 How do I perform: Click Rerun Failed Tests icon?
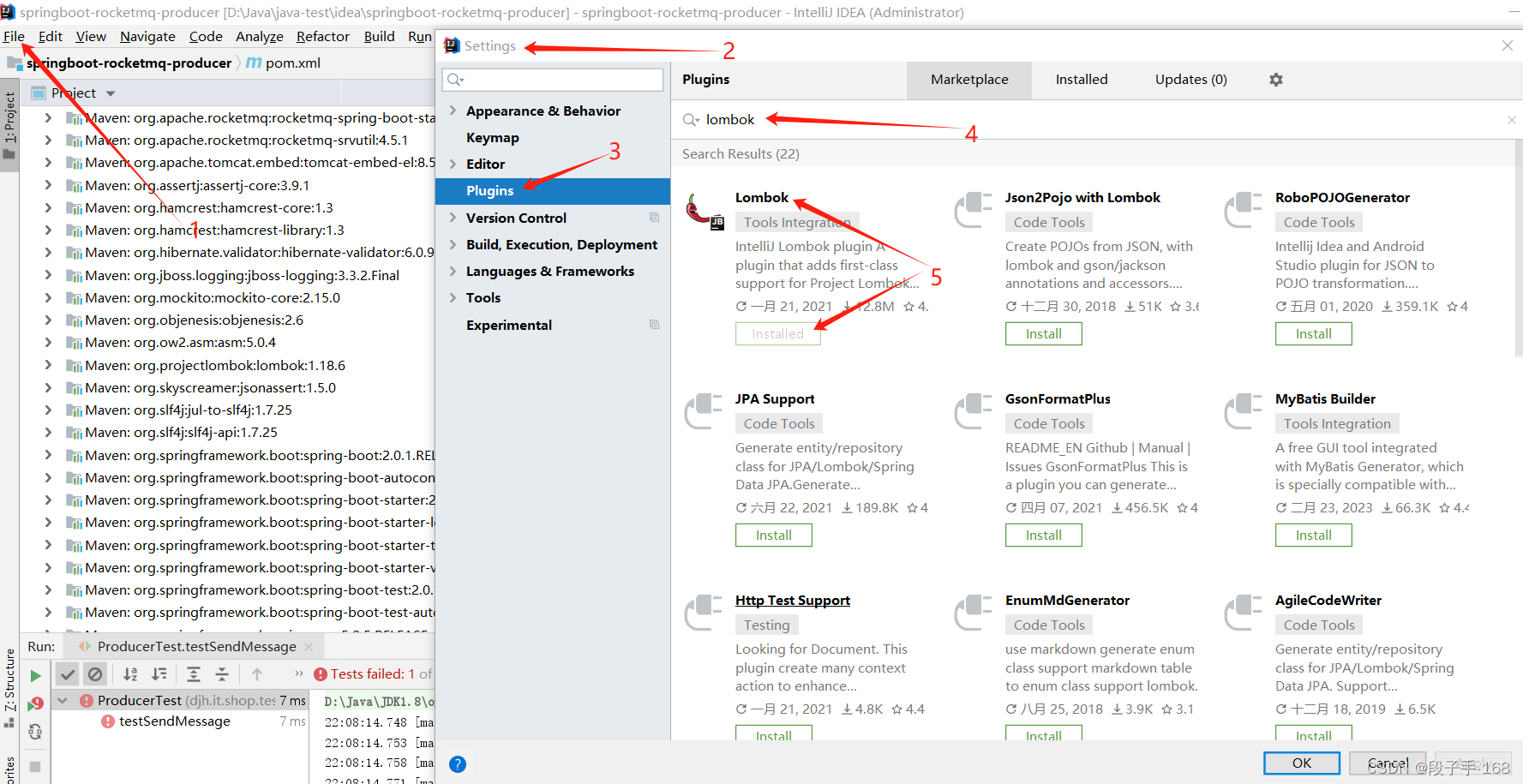(x=35, y=703)
